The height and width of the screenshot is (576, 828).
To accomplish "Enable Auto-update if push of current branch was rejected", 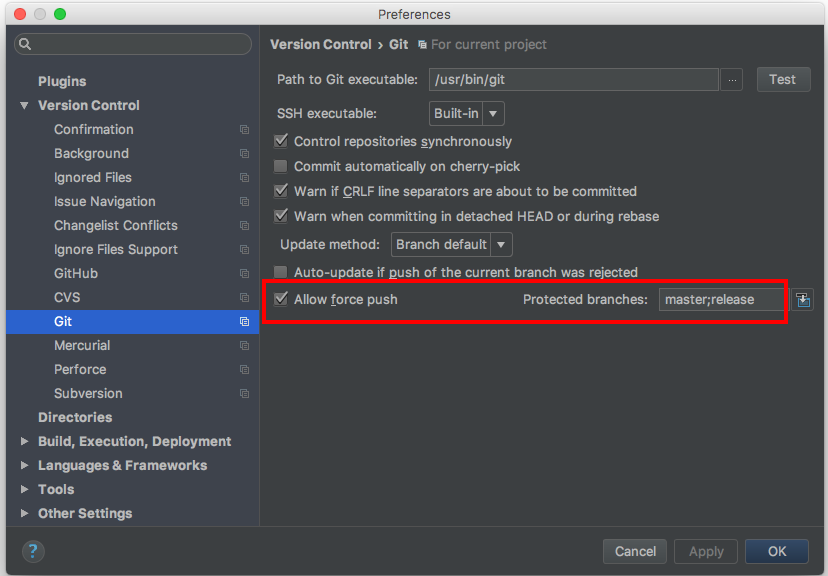I will pos(279,271).
